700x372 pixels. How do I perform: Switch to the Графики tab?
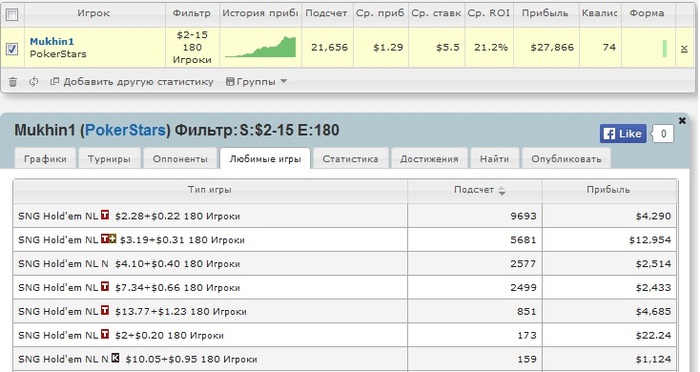45,159
